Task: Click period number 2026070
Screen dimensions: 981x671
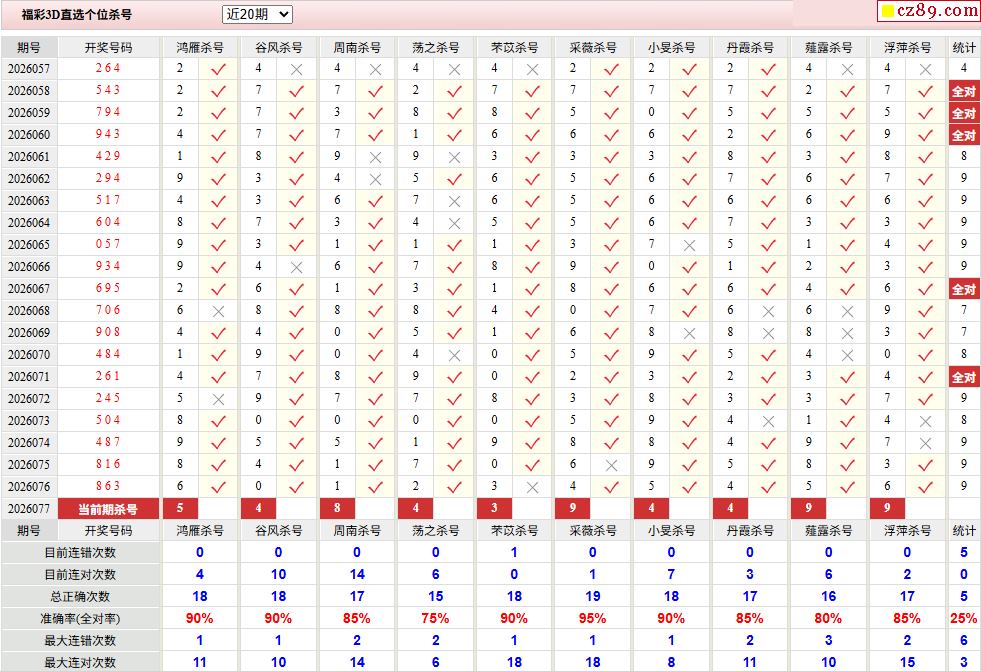Action: point(29,355)
